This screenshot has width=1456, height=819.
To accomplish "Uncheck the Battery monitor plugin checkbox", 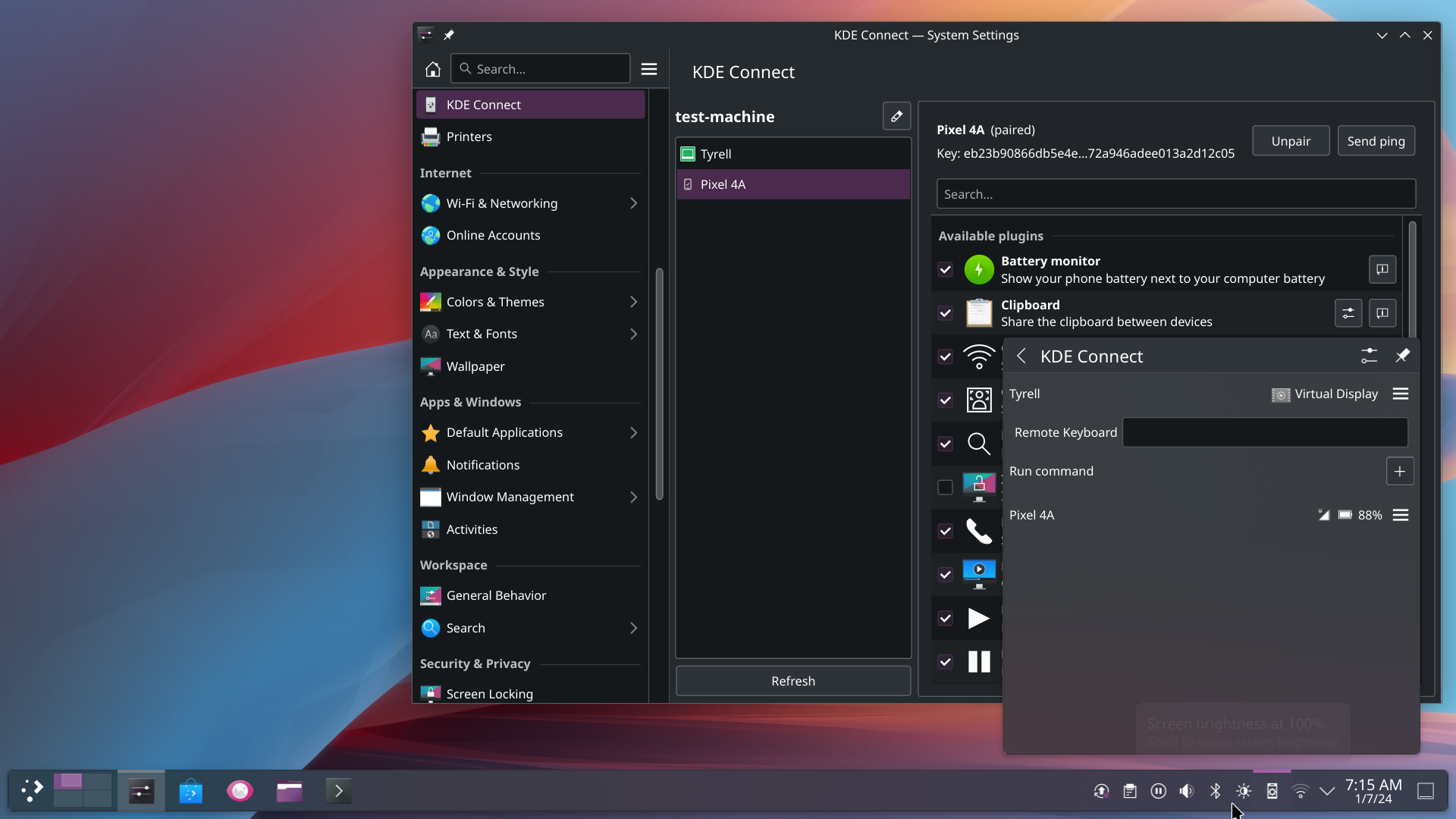I will click(945, 269).
